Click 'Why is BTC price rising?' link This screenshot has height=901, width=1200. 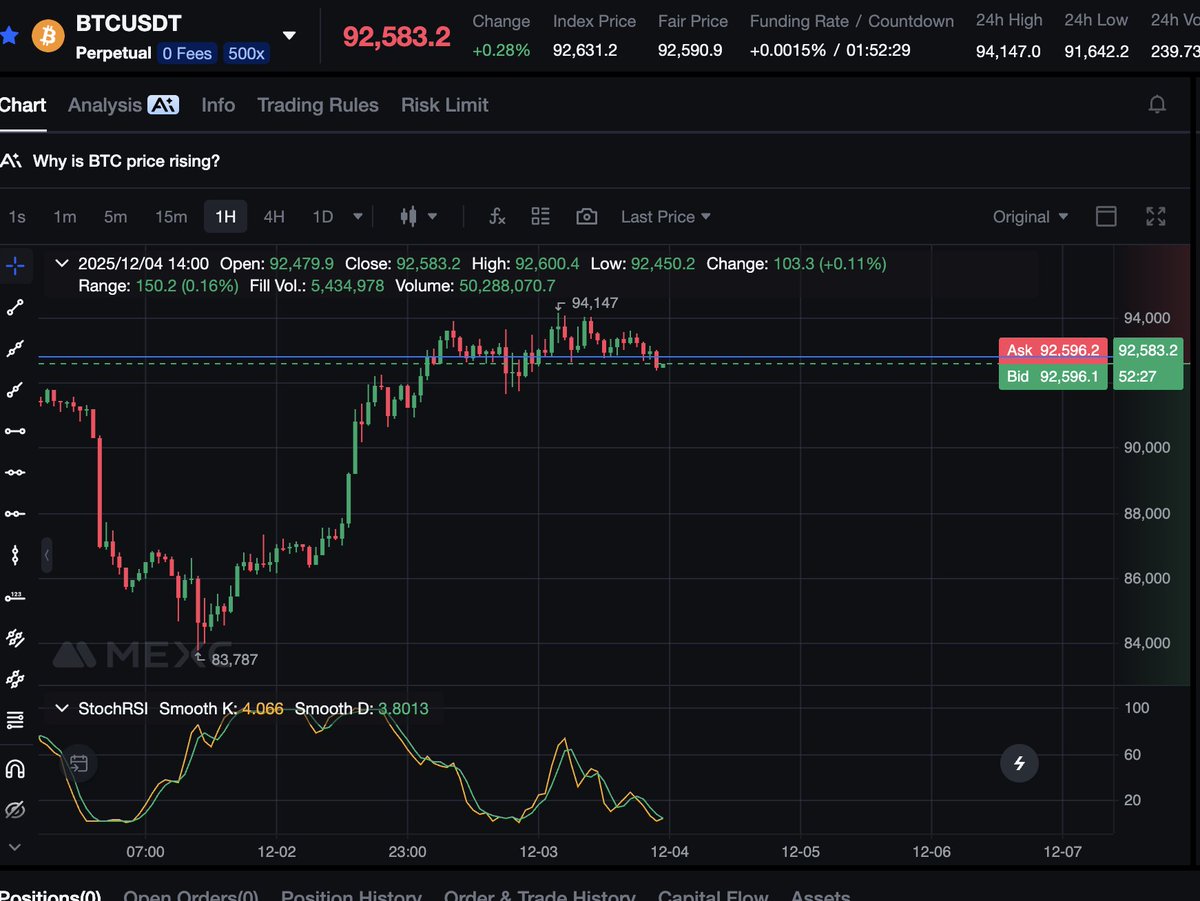coord(126,161)
